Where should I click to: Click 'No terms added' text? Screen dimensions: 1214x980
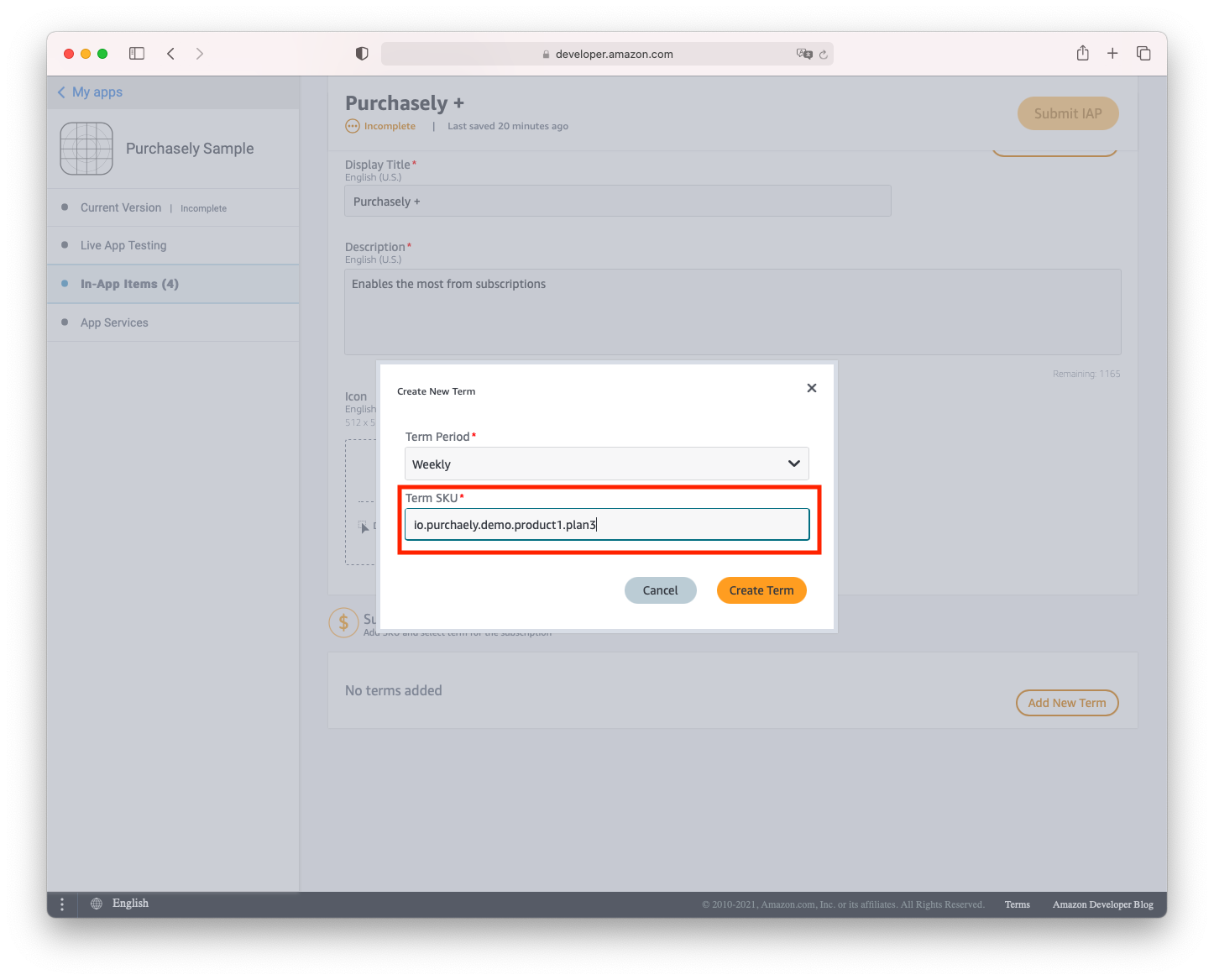click(x=394, y=690)
